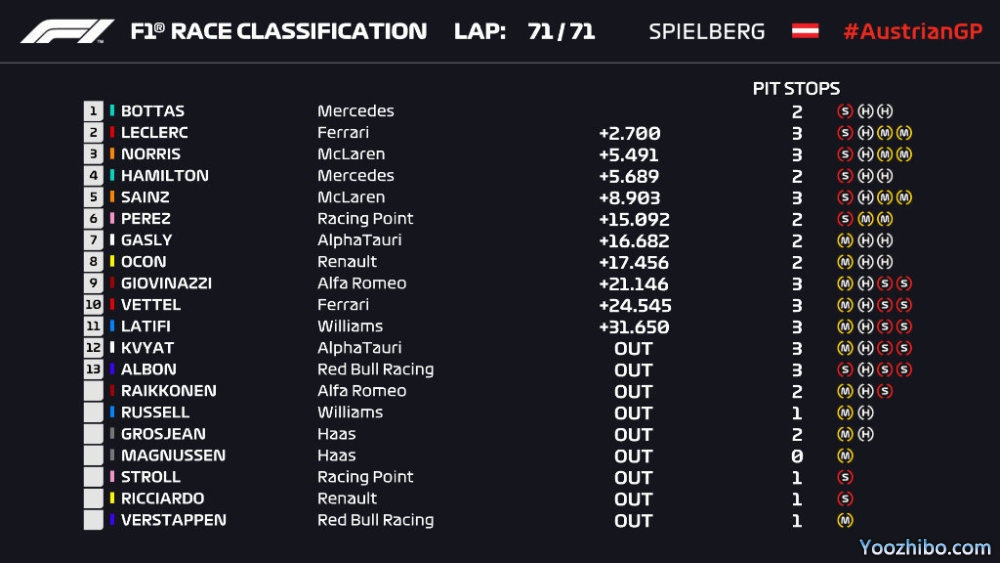Open the #AustrianGP hashtag
1000x563 pixels.
pos(912,31)
